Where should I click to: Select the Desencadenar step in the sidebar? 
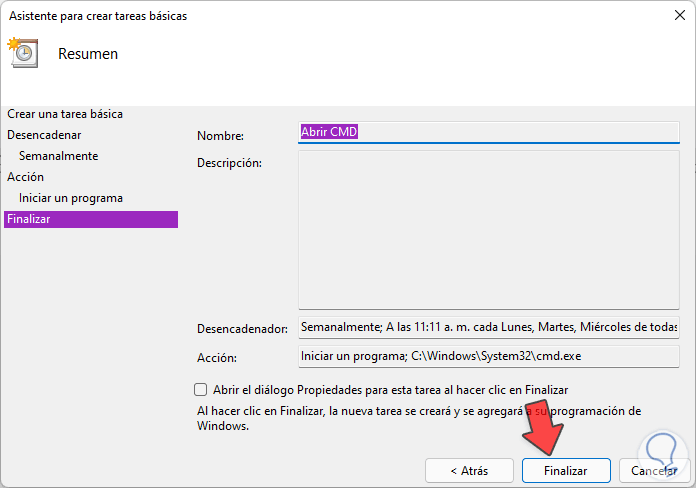point(44,134)
